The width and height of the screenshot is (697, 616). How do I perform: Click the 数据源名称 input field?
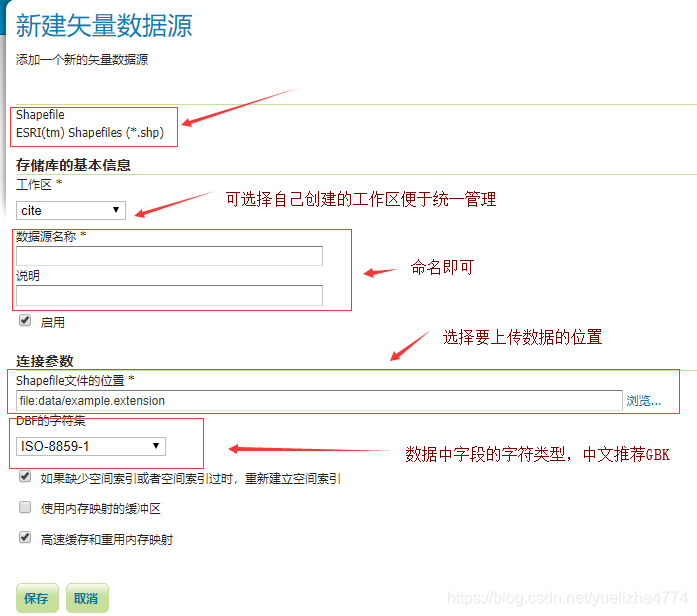click(x=169, y=256)
